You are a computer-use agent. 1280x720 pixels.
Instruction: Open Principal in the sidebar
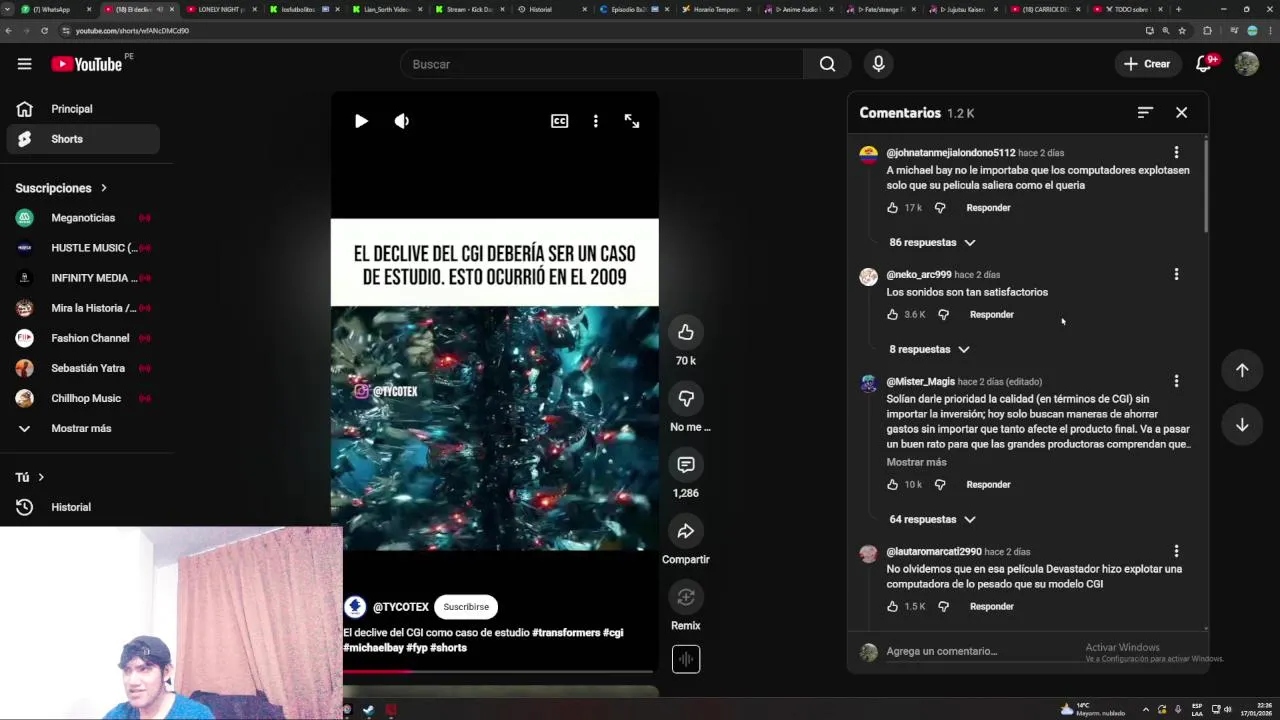83,109
